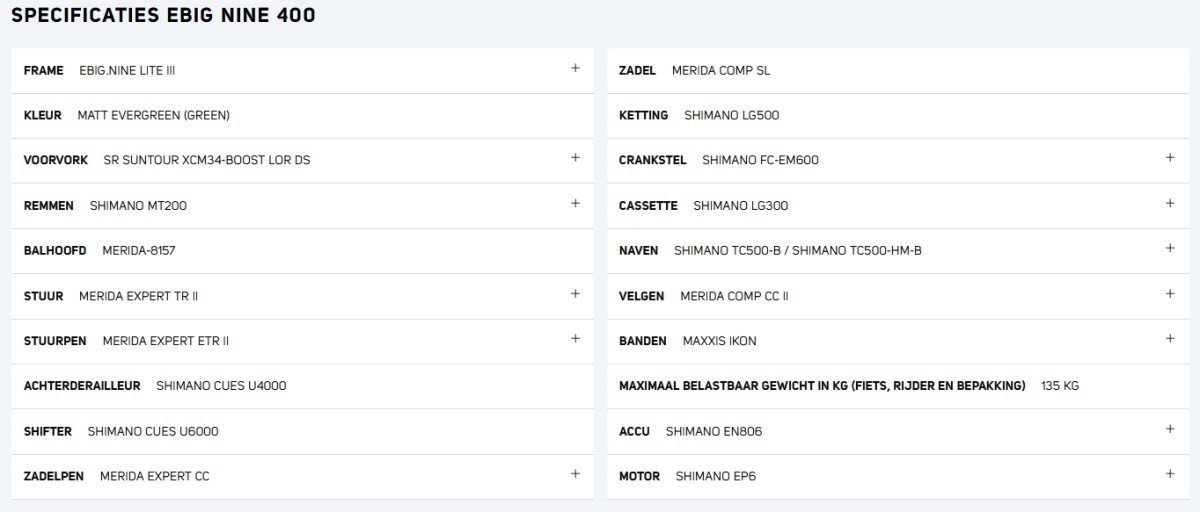Expand the STUURPEN row plus icon
The width and height of the screenshot is (1200, 512).
pyautogui.click(x=575, y=339)
